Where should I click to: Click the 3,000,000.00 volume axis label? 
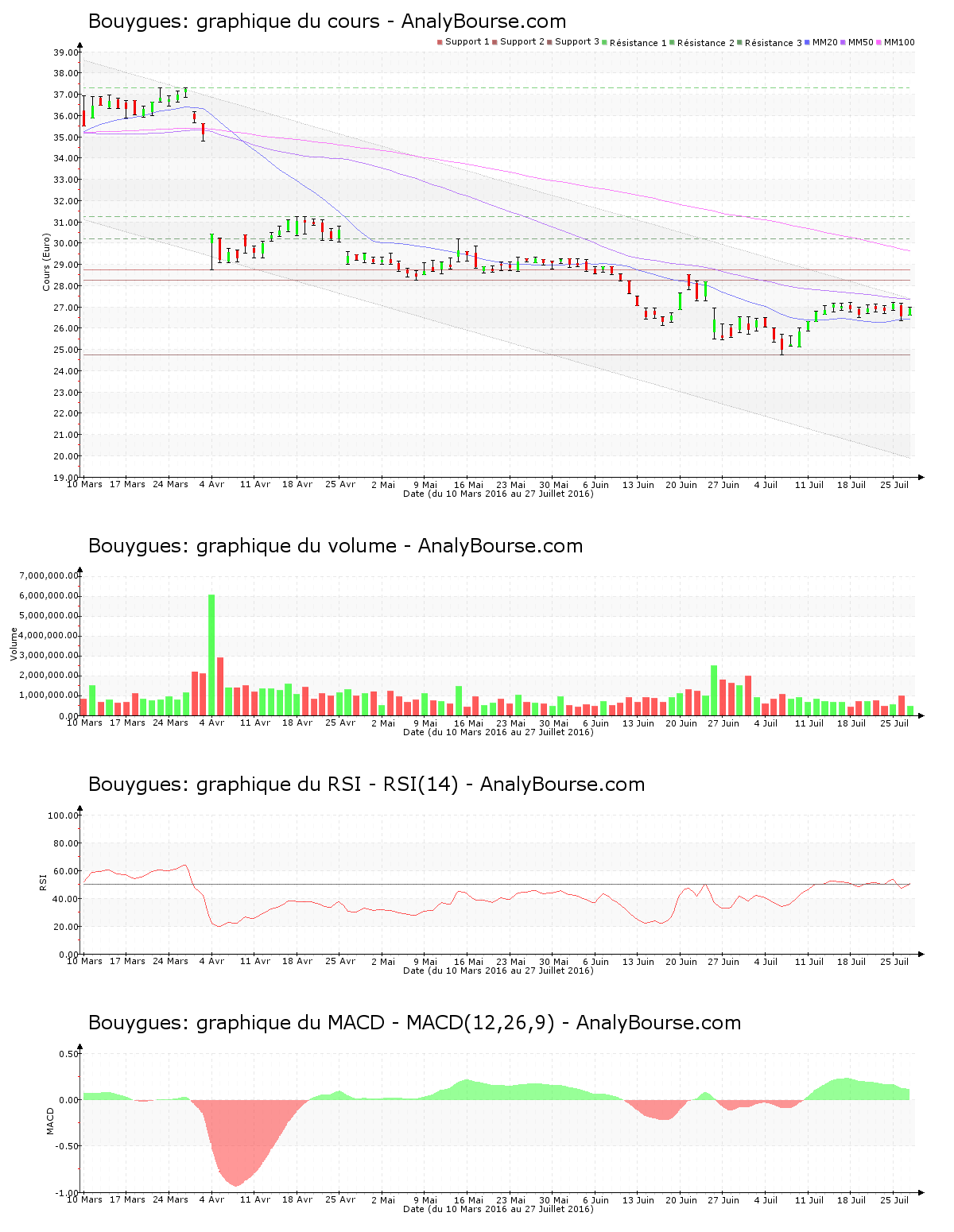point(49,656)
